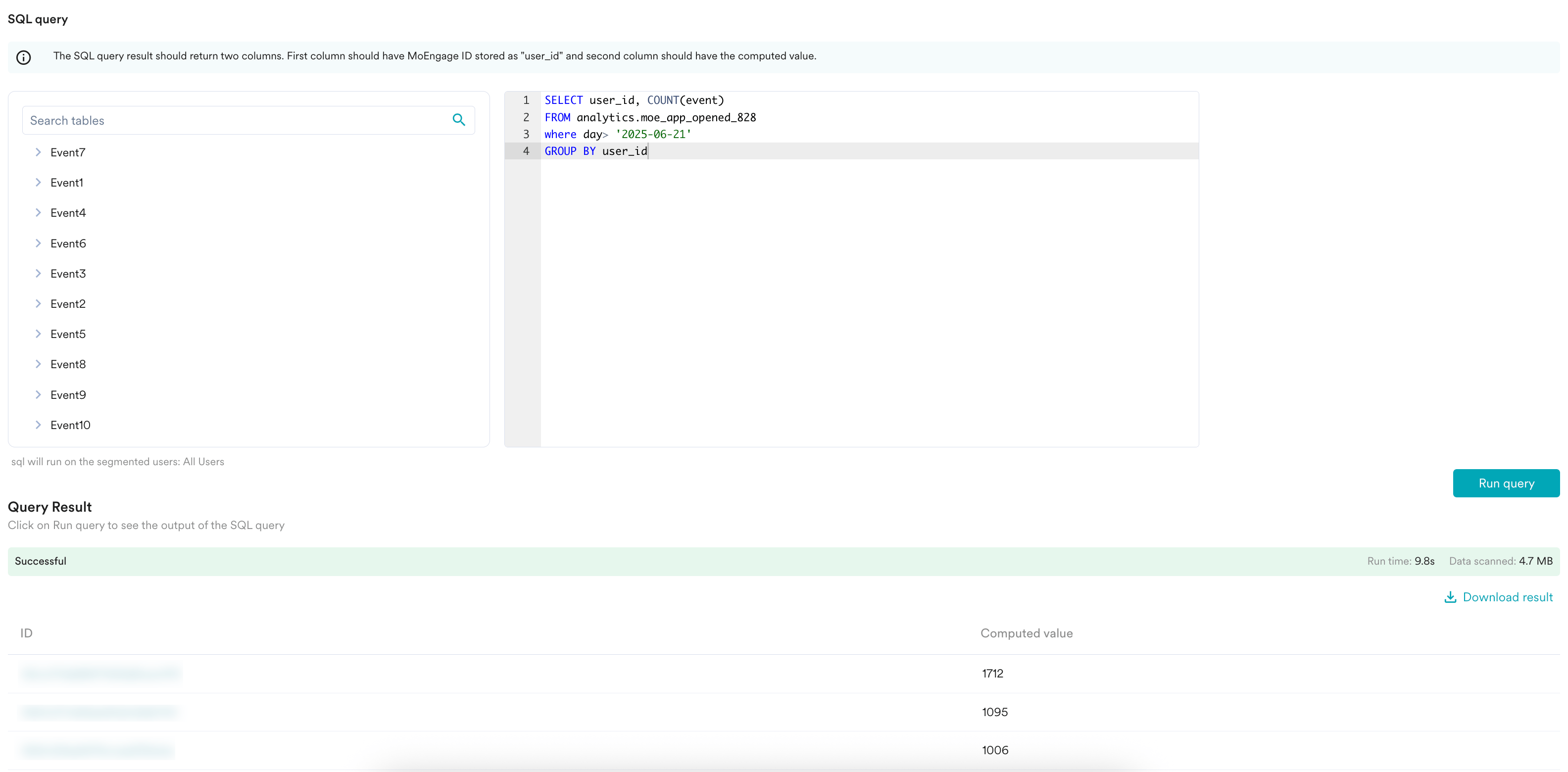Viewport: 1568px width, 772px height.
Task: Expand the Event7 table chevron
Action: tap(38, 152)
